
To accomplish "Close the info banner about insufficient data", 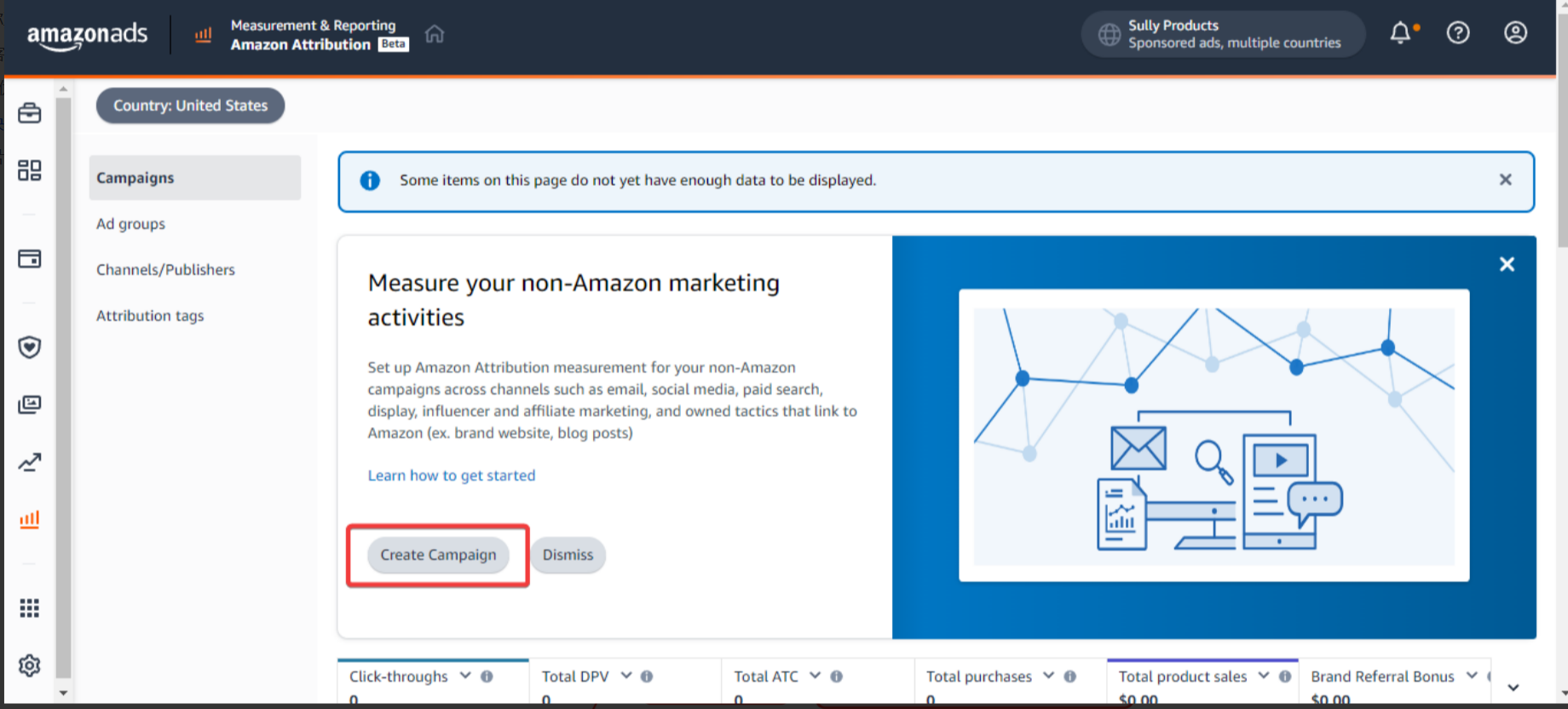I will tap(1506, 180).
